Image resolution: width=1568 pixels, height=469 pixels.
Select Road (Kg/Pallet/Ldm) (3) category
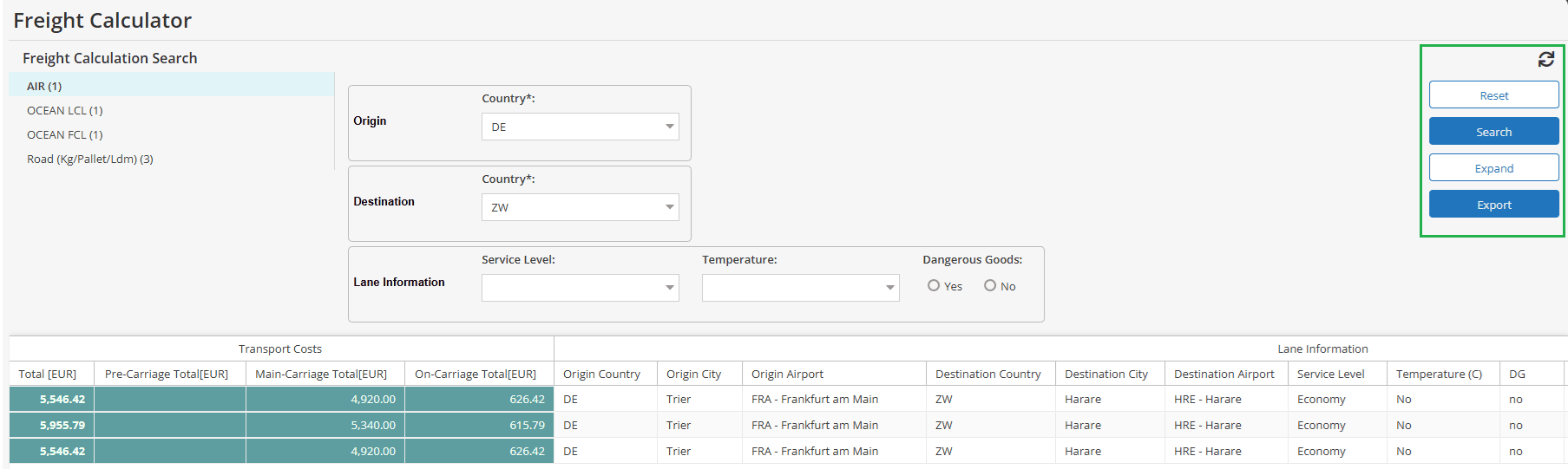pyautogui.click(x=172, y=159)
